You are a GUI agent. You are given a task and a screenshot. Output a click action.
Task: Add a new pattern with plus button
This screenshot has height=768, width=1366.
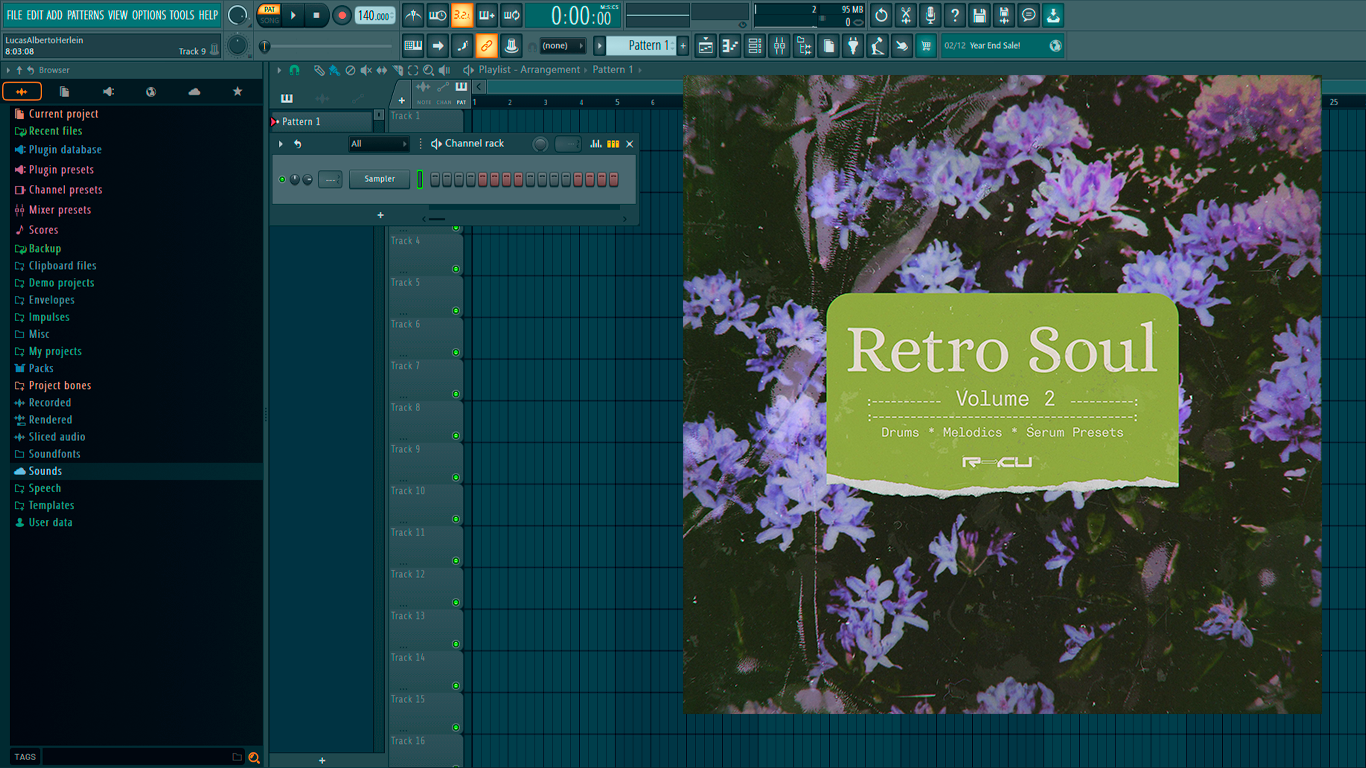[x=684, y=45]
